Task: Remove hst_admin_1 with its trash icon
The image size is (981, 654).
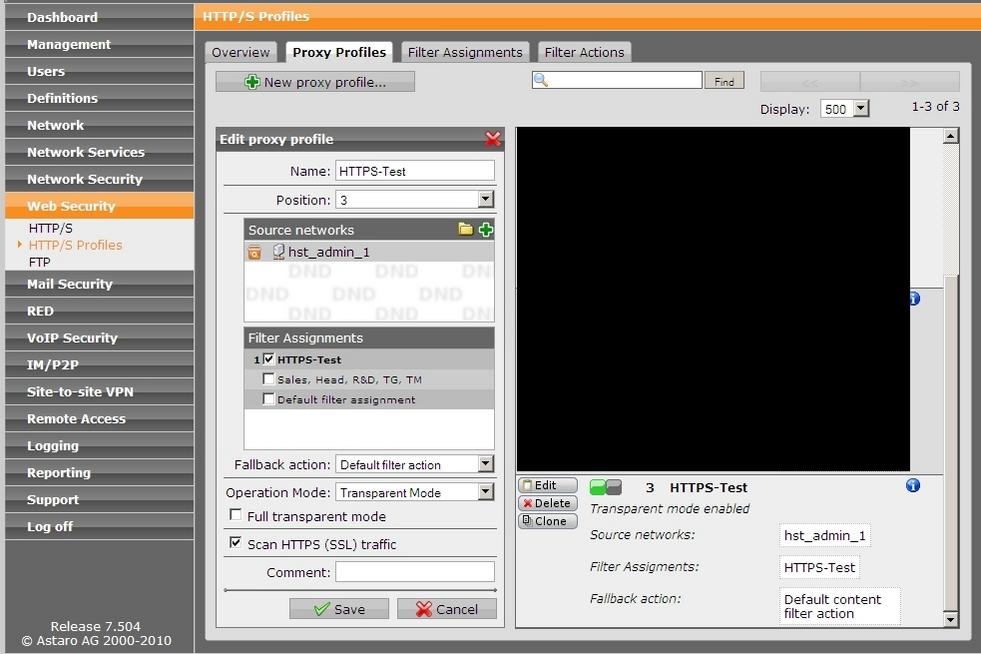Action: [255, 252]
